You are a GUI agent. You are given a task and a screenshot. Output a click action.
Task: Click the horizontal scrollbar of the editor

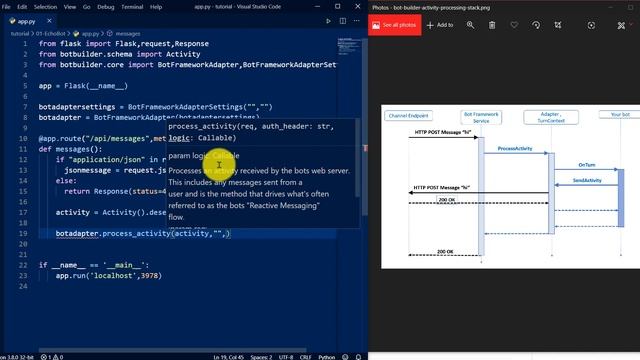(172, 350)
